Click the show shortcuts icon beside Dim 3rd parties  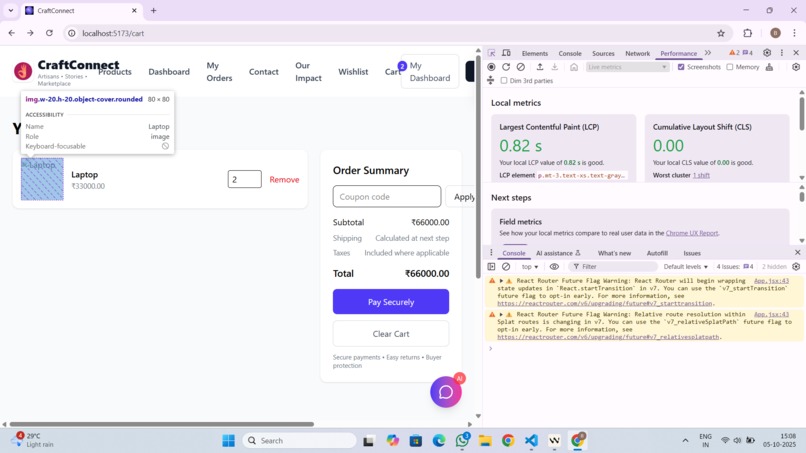point(490,80)
